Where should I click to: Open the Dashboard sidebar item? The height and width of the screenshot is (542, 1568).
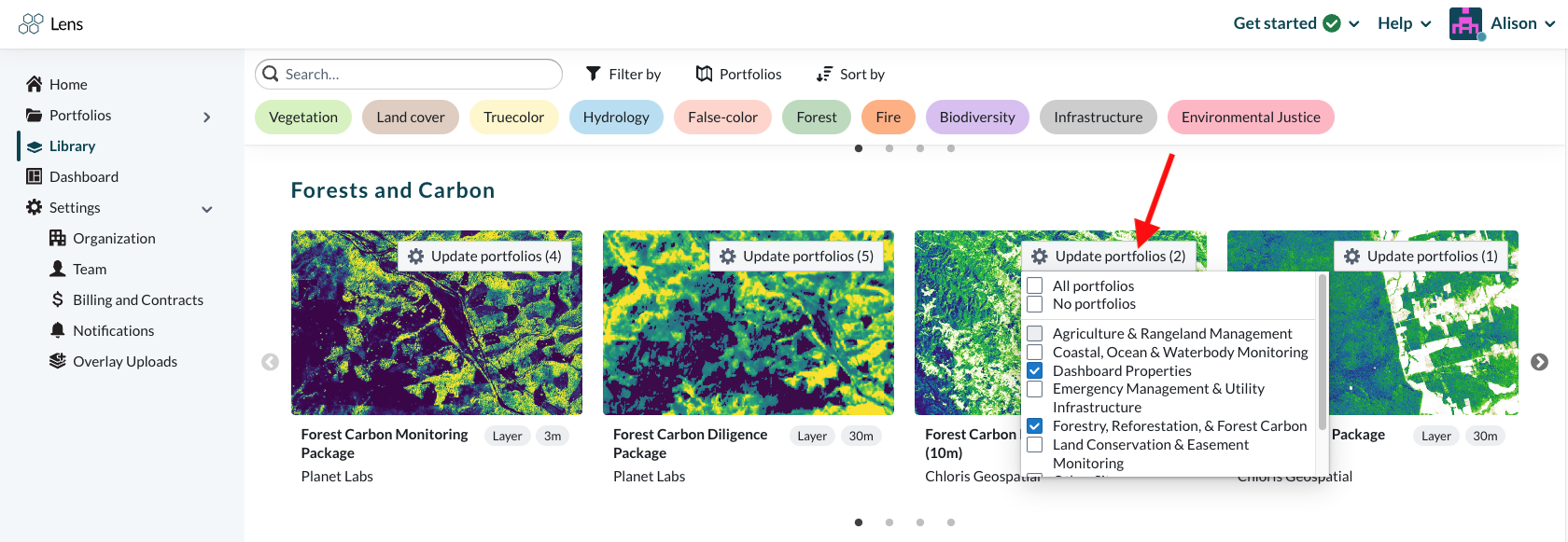83,176
